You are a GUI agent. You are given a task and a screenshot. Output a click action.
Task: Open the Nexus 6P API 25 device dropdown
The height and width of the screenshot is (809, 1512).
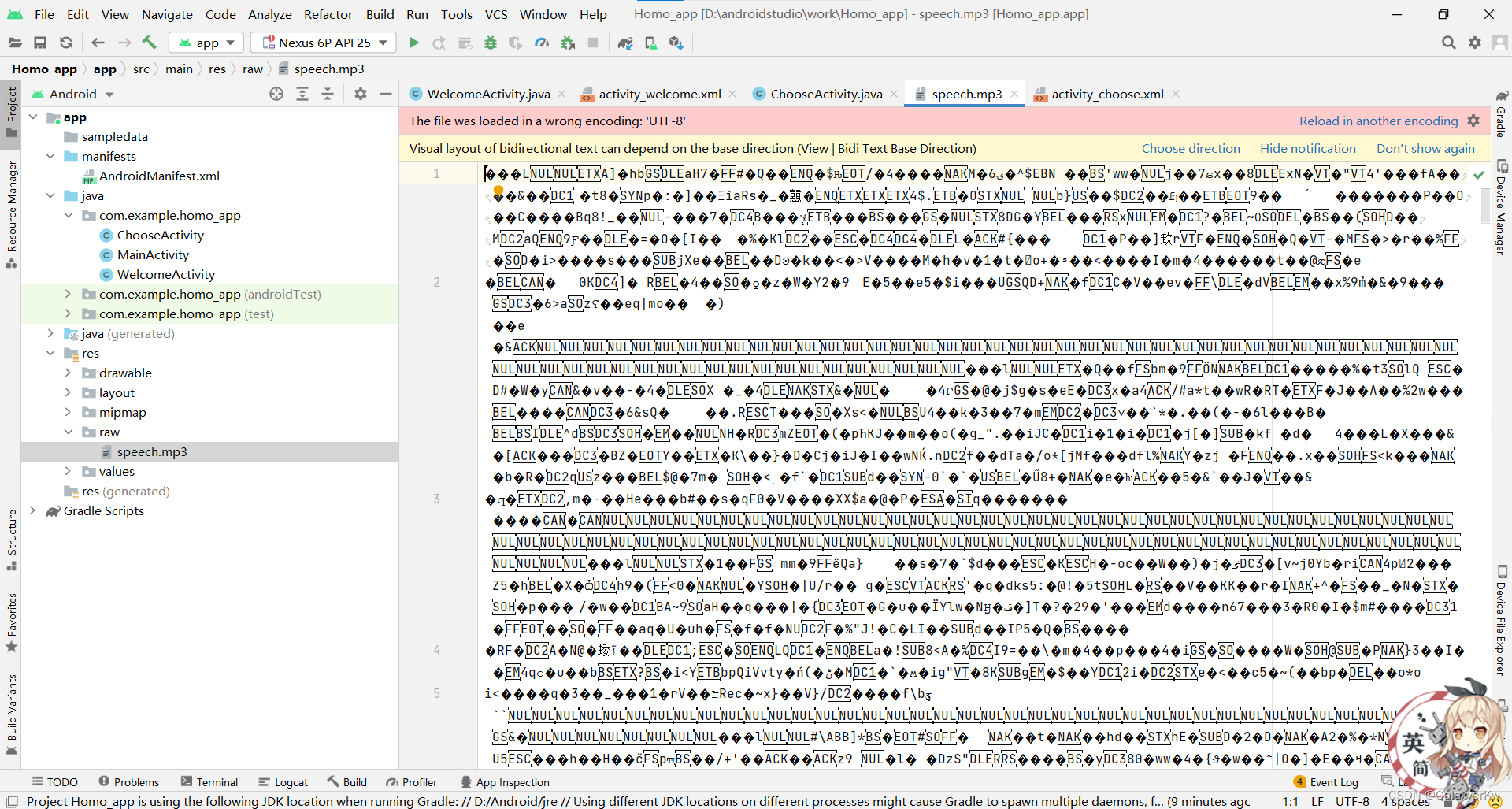tap(324, 43)
